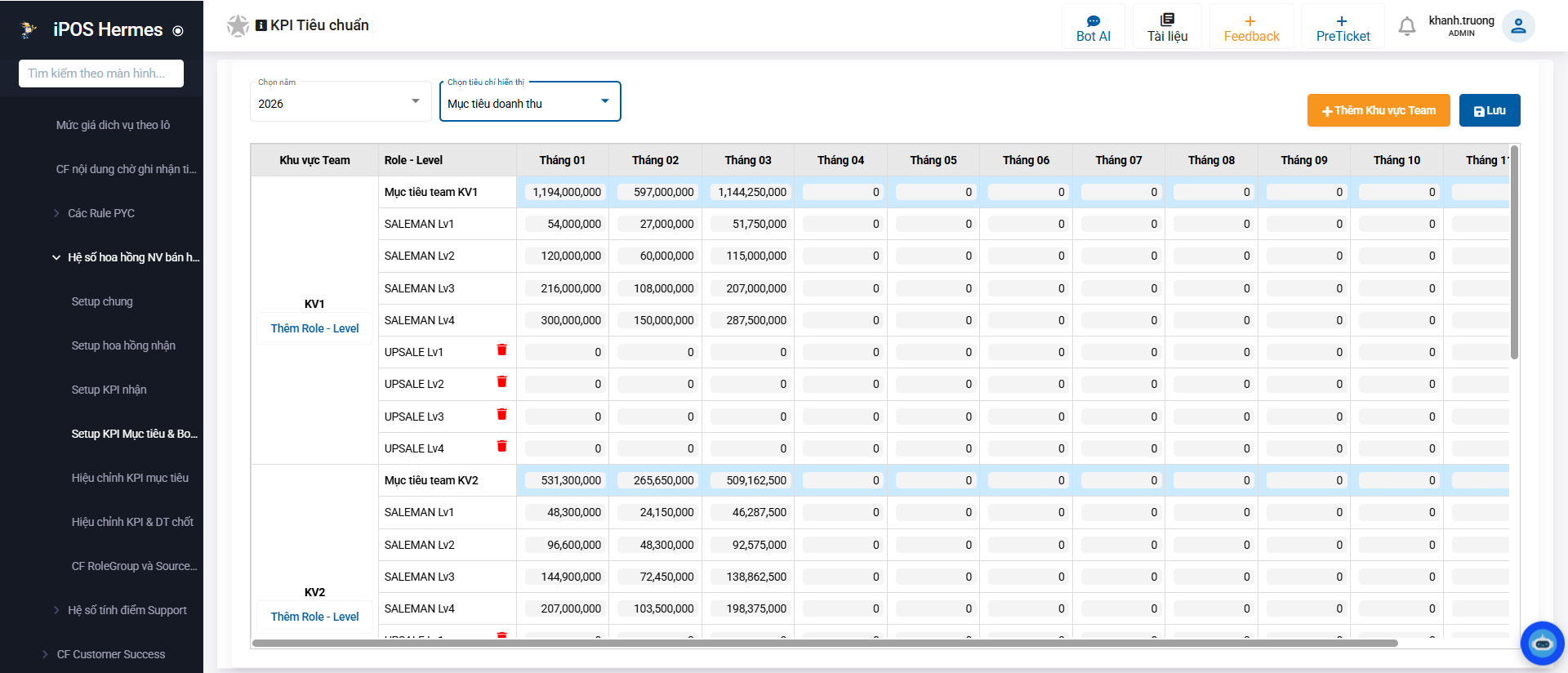
Task: Click the Role - Level column header
Action: (448, 160)
